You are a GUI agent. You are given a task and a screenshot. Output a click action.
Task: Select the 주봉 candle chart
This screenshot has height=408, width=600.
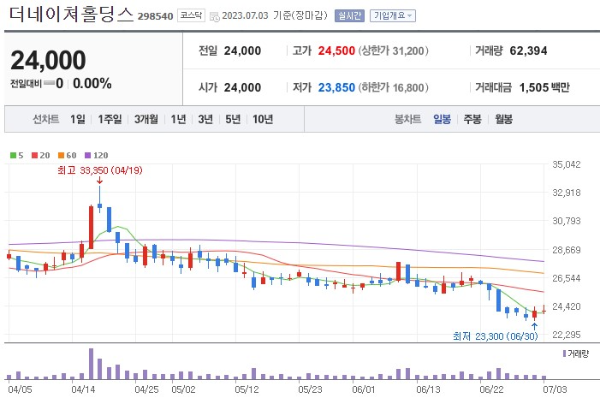pyautogui.click(x=473, y=119)
